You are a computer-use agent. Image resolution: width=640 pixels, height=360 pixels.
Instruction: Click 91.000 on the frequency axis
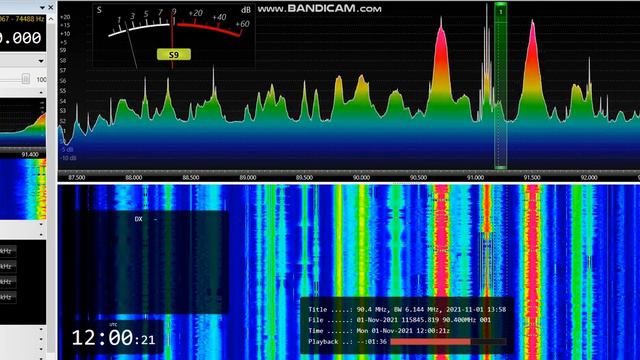click(x=475, y=178)
